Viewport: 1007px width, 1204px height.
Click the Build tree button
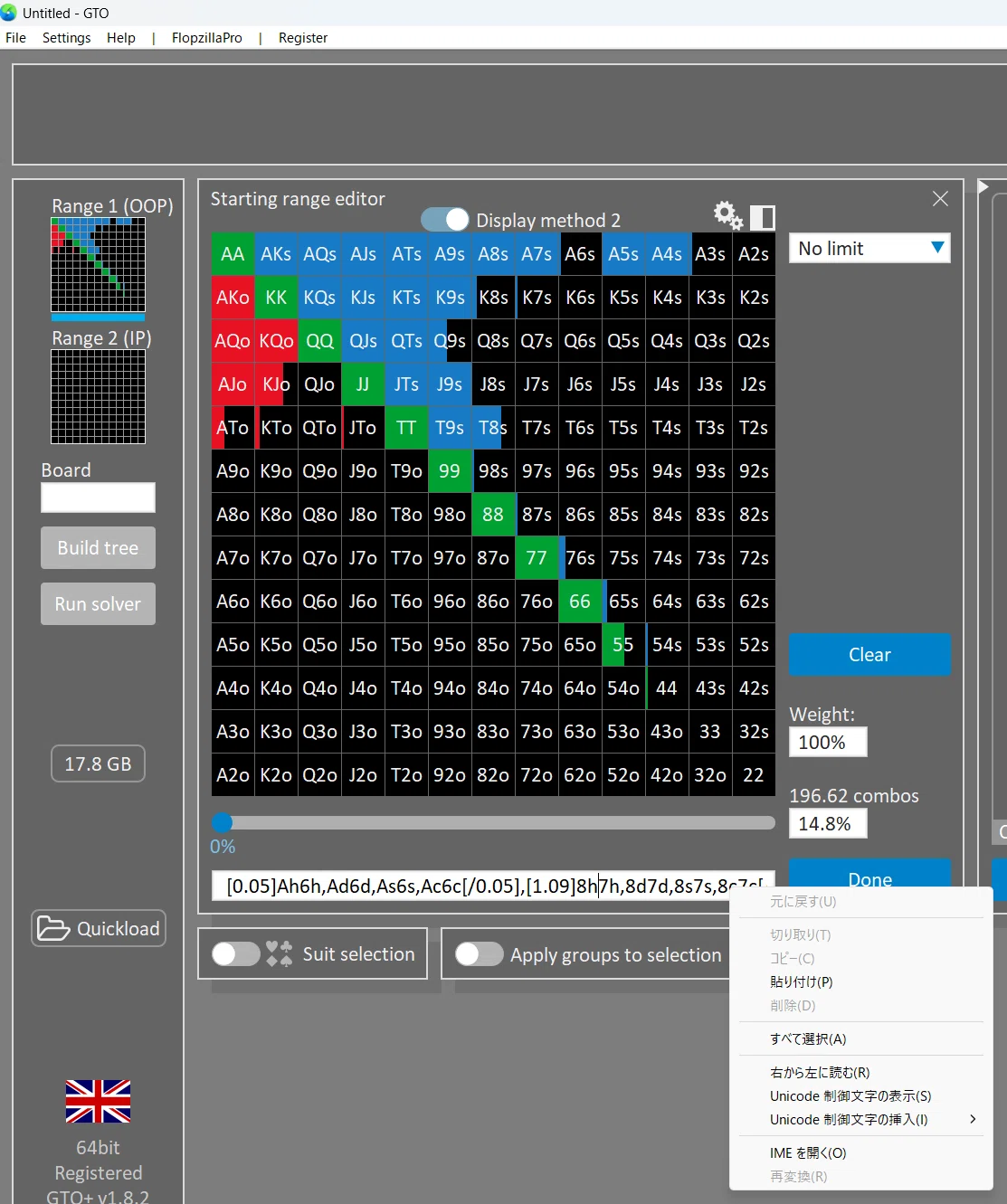[98, 547]
